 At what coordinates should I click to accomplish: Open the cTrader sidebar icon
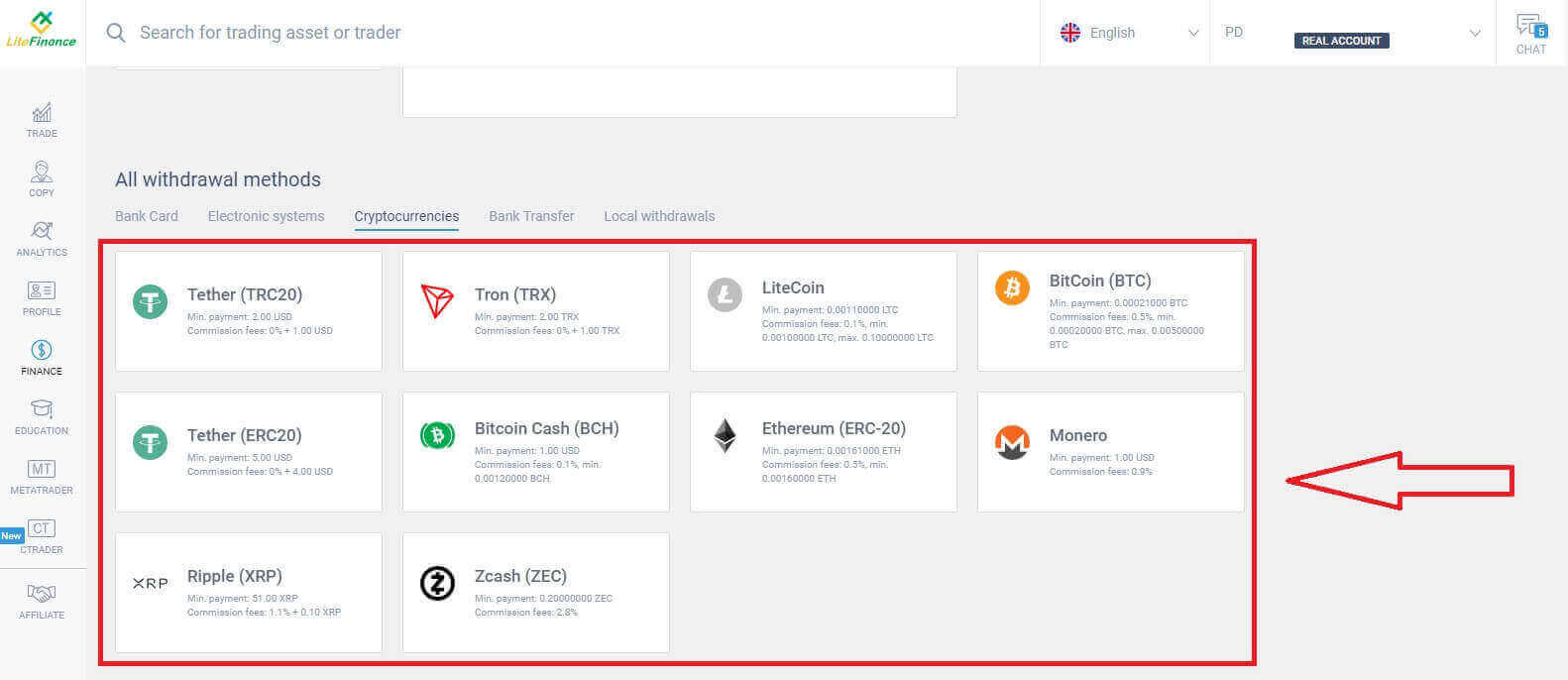[x=42, y=528]
